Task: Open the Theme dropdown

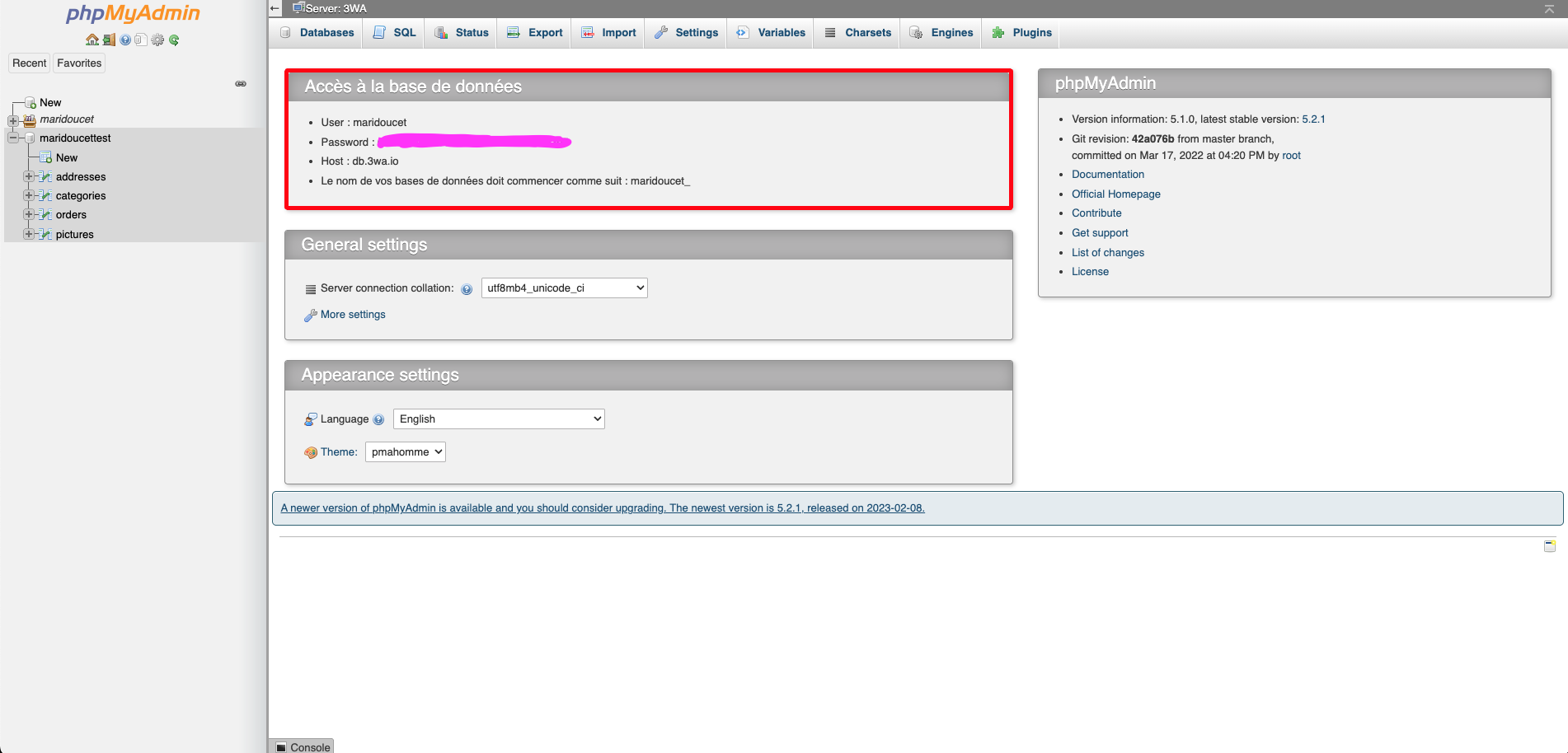Action: click(x=405, y=451)
